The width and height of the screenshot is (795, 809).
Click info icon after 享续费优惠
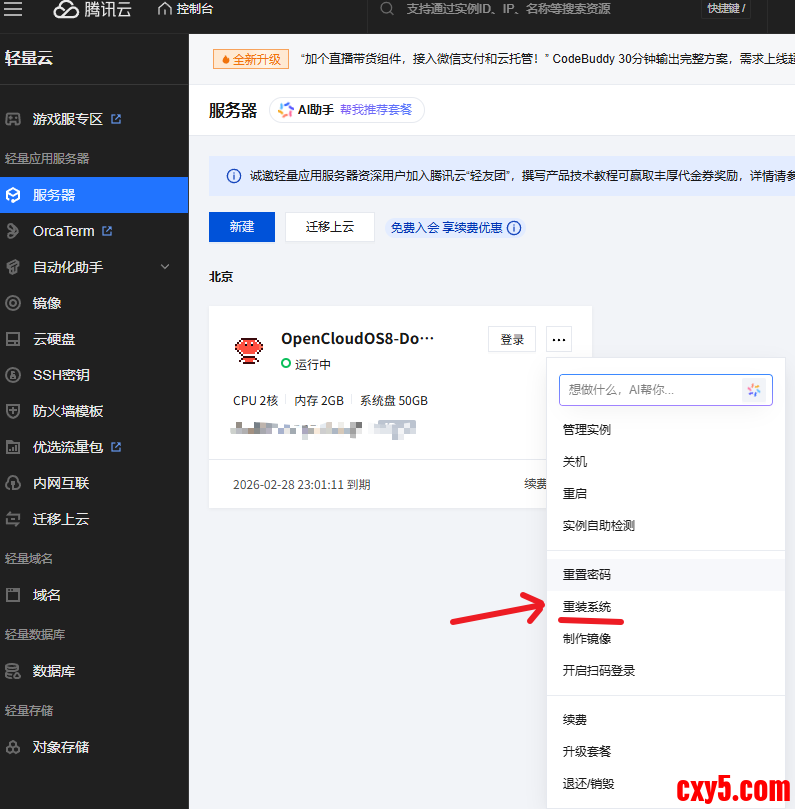(x=514, y=228)
